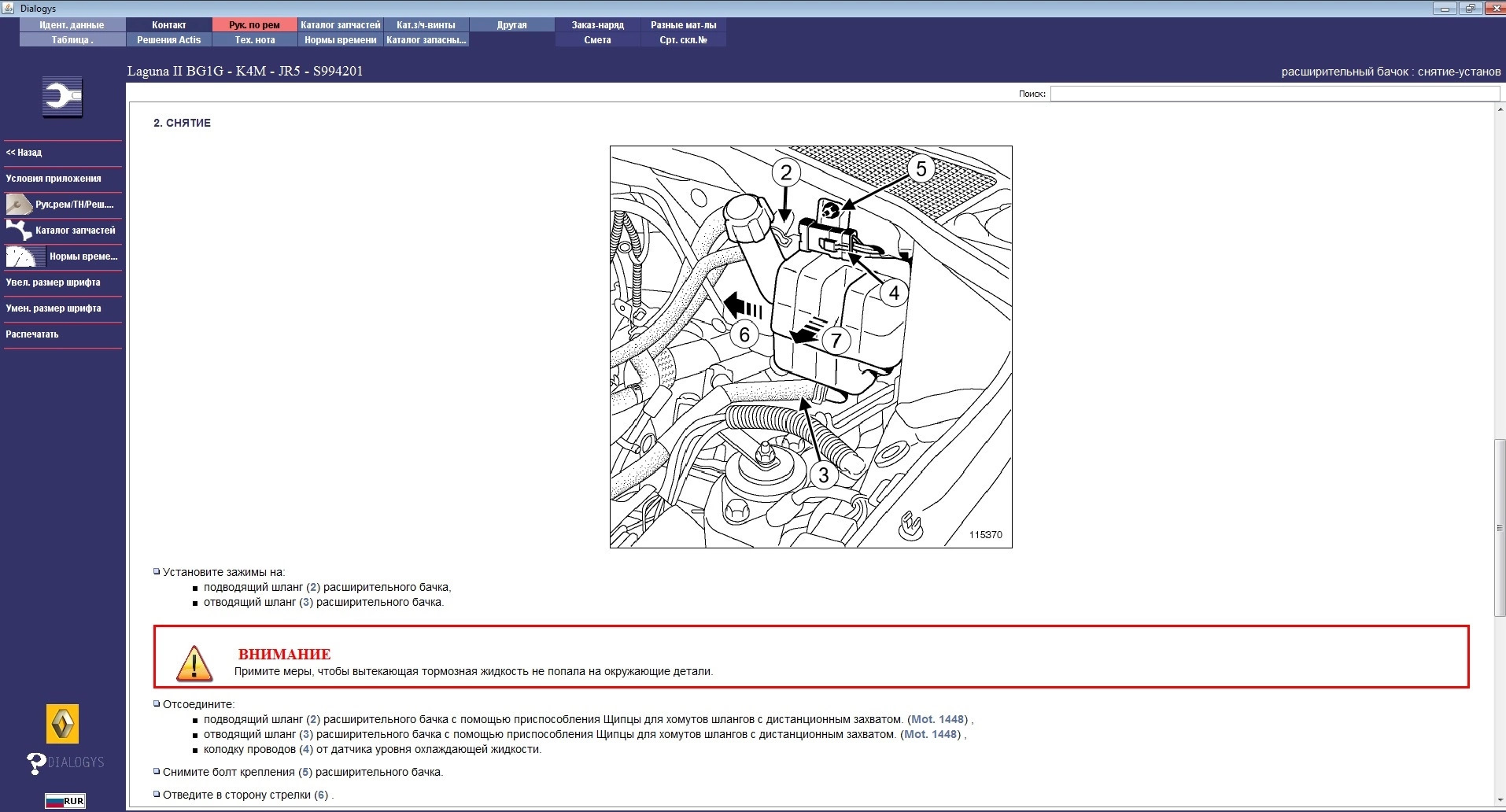
Task: Click the scrollbar up arrow
Action: click(x=1500, y=109)
